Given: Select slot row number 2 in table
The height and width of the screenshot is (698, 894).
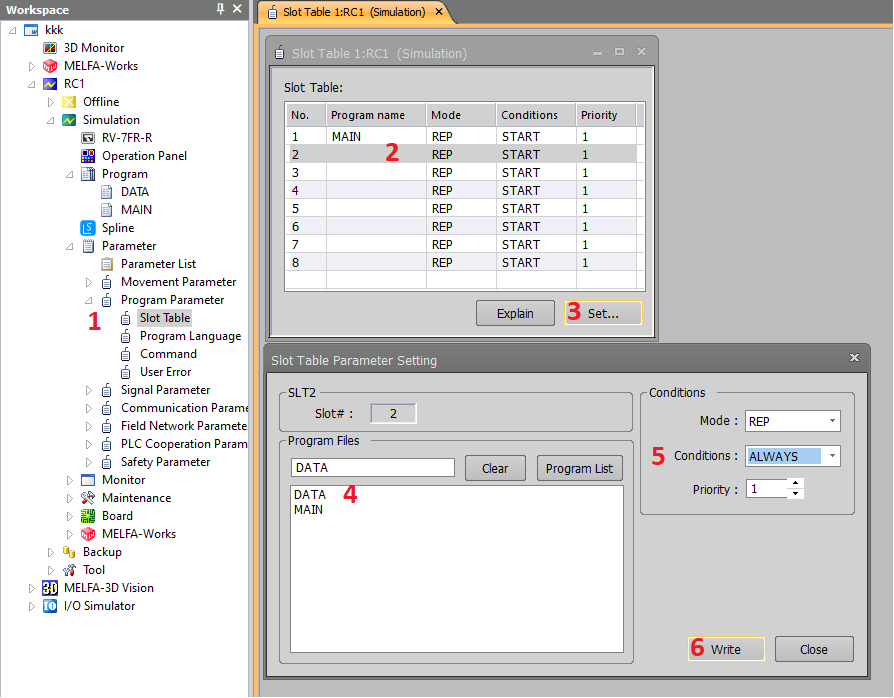Looking at the screenshot, I should tap(461, 155).
